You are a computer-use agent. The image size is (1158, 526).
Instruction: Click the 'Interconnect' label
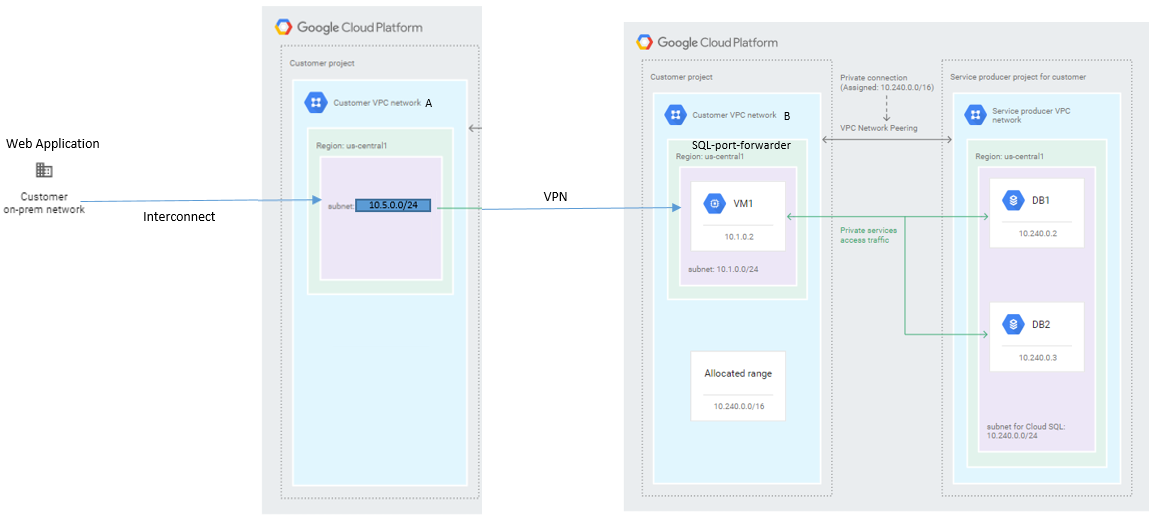[x=179, y=217]
